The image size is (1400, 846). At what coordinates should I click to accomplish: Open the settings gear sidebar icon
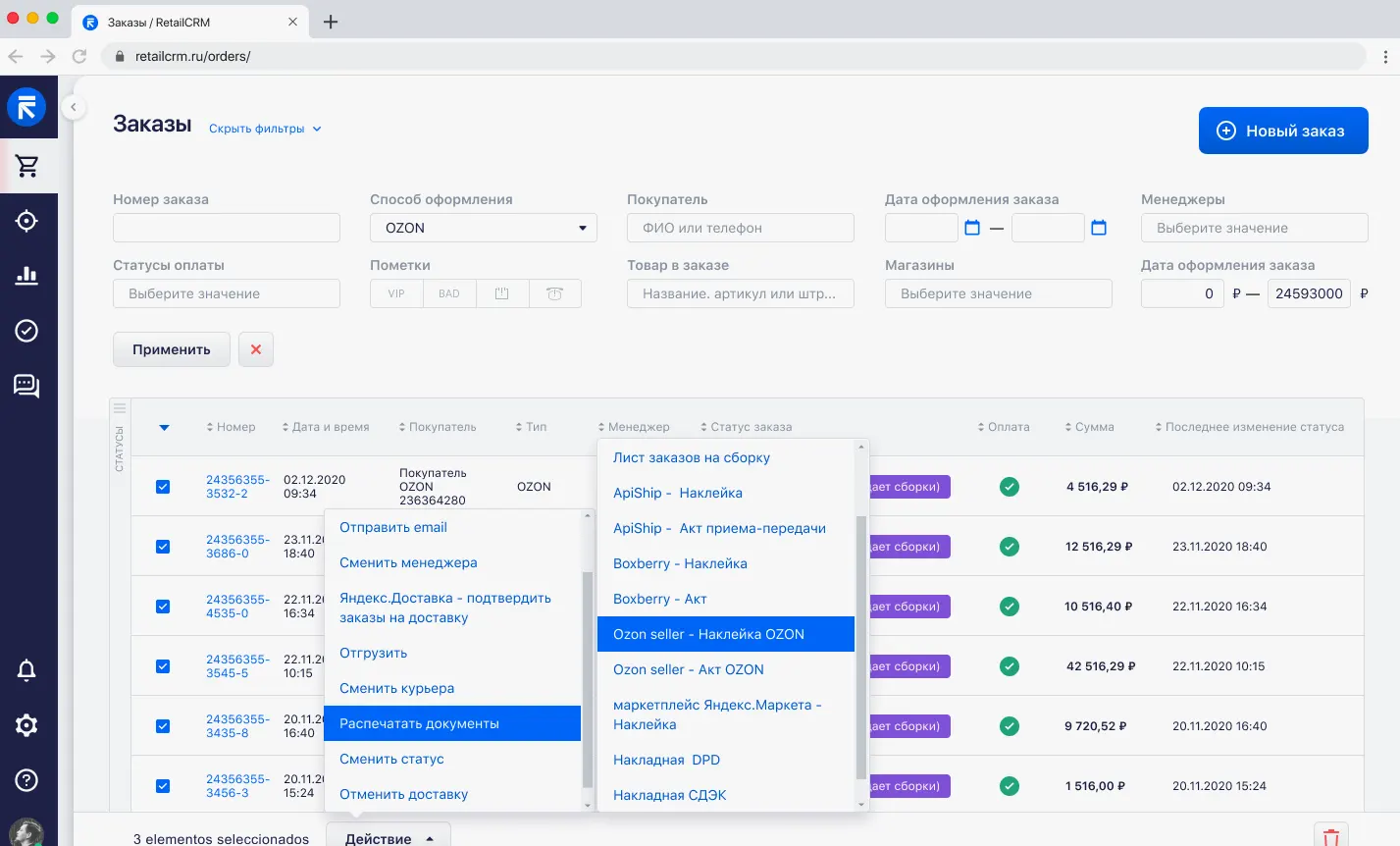coord(26,725)
